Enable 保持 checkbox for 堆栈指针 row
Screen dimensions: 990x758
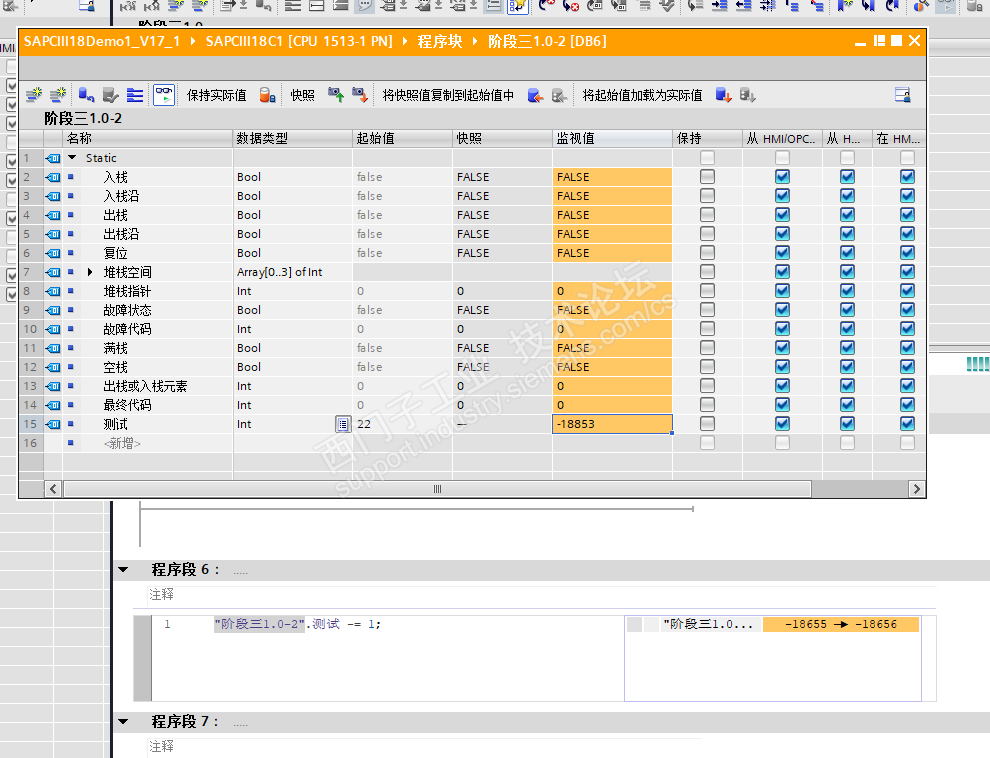click(707, 290)
